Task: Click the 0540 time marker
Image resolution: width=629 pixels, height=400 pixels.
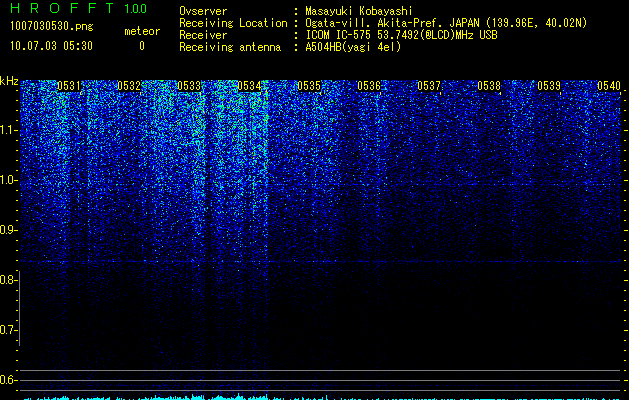Action: point(609,86)
